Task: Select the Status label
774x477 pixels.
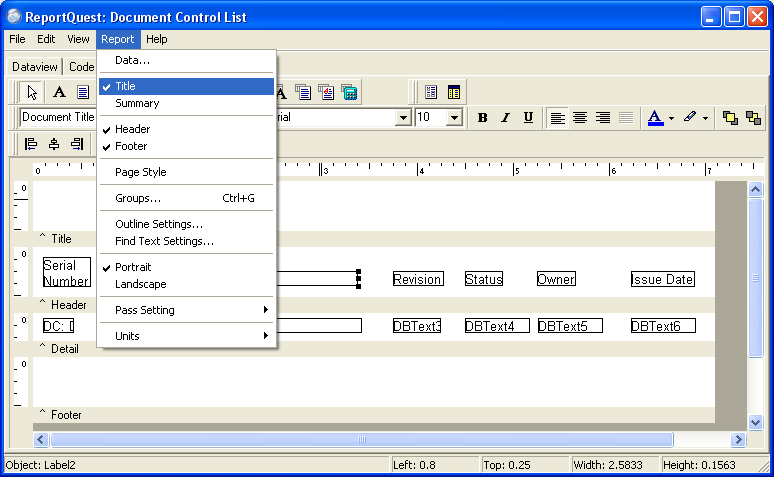Action: point(484,279)
